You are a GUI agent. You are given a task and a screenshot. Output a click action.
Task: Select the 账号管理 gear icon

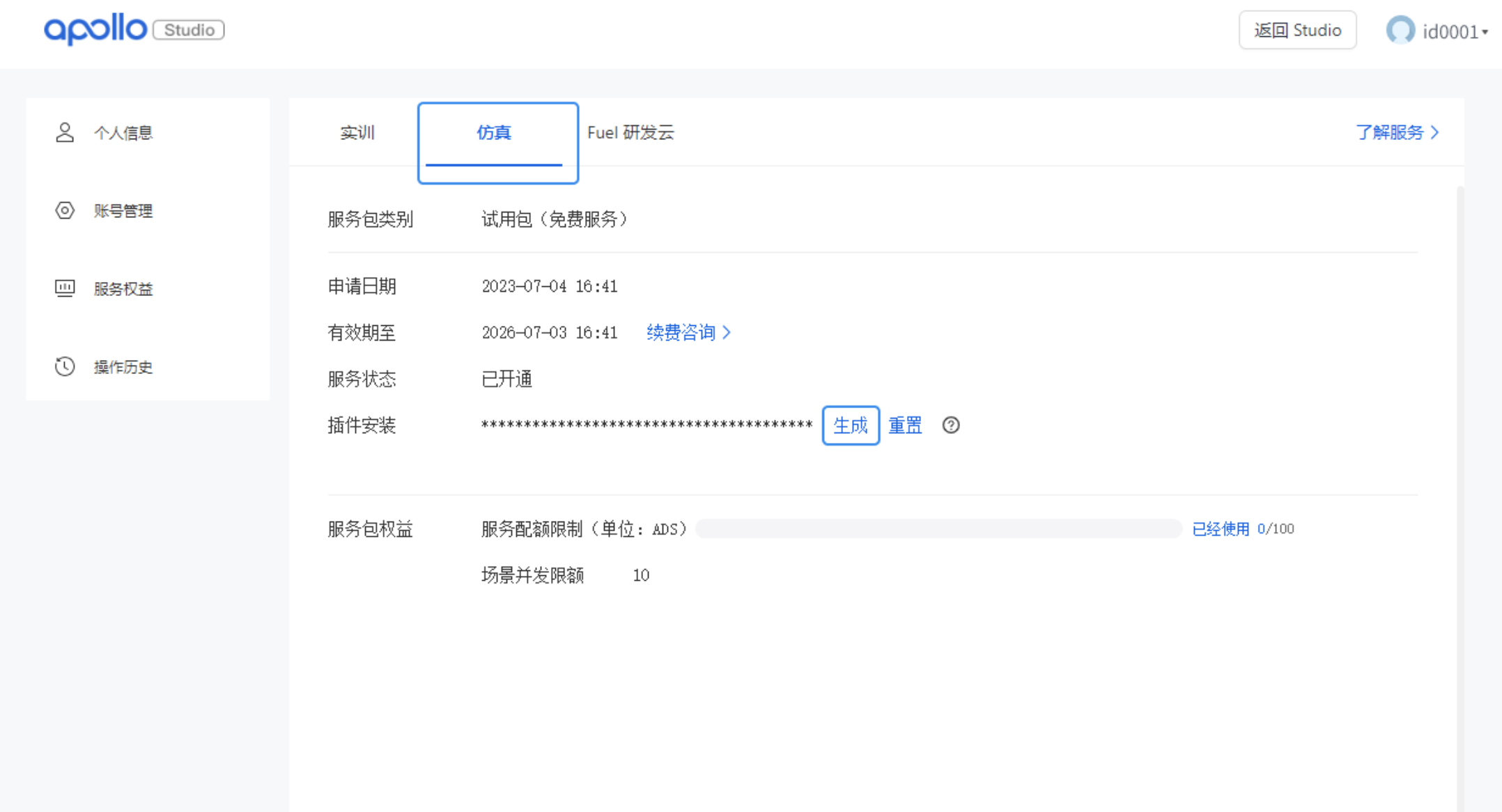pyautogui.click(x=65, y=210)
